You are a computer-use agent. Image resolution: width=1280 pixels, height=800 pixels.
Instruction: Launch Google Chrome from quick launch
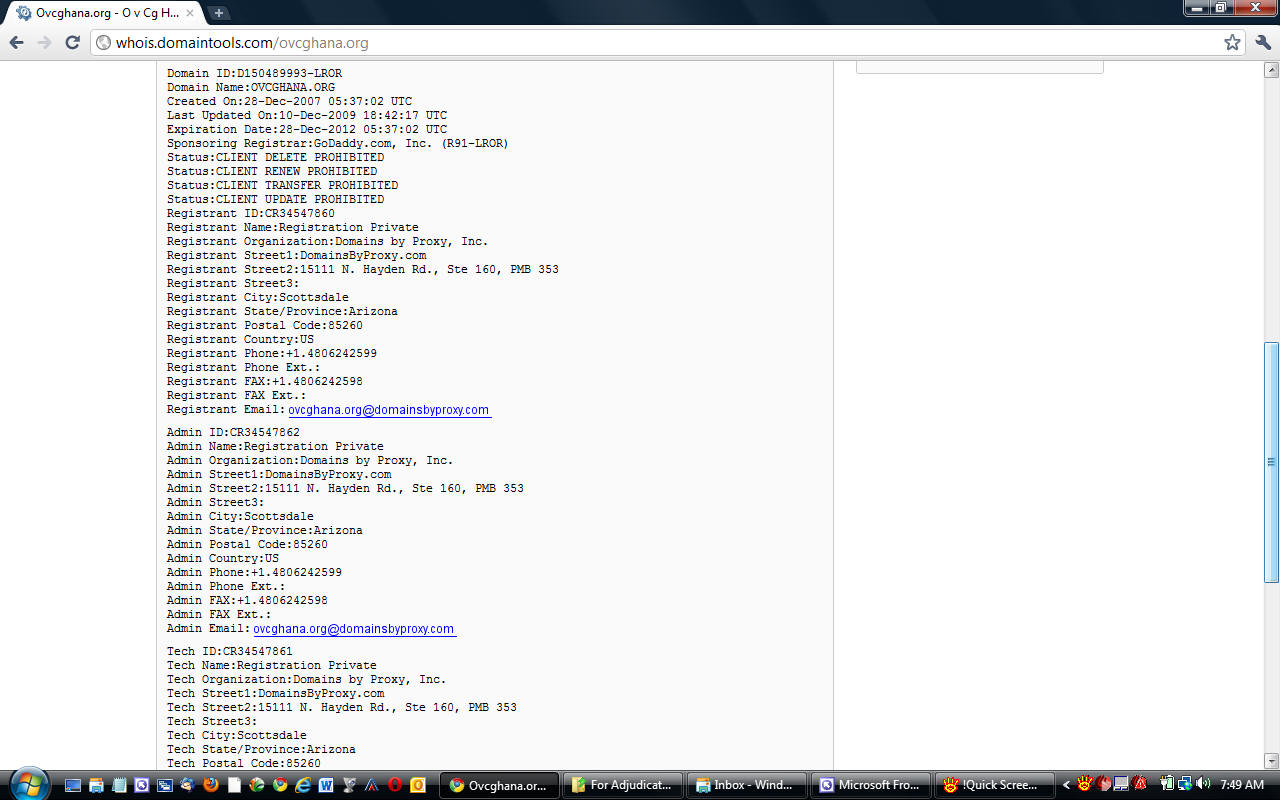[280, 785]
